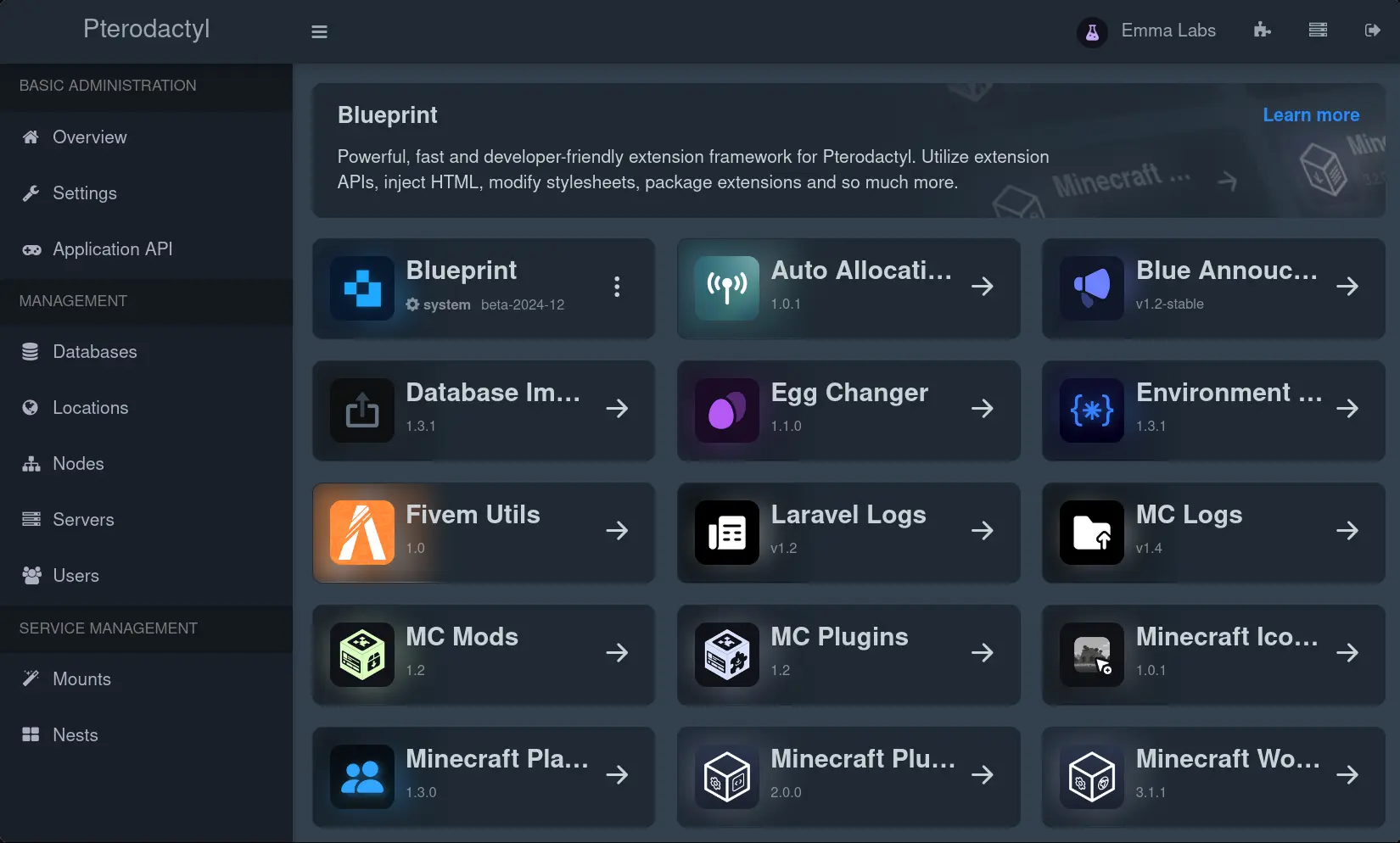Click the logout icon at top right

click(1374, 31)
